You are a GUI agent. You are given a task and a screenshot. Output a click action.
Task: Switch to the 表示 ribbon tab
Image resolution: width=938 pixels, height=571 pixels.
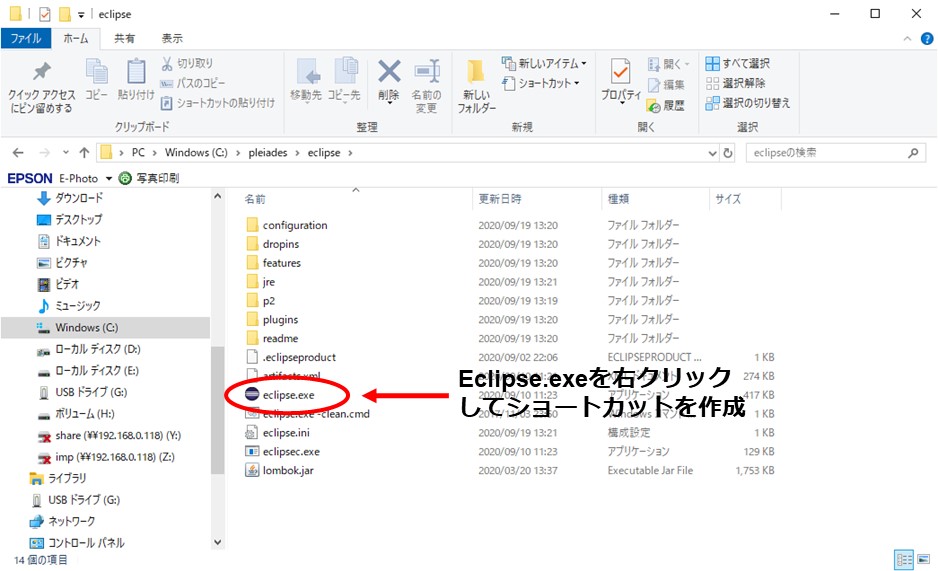pos(172,38)
